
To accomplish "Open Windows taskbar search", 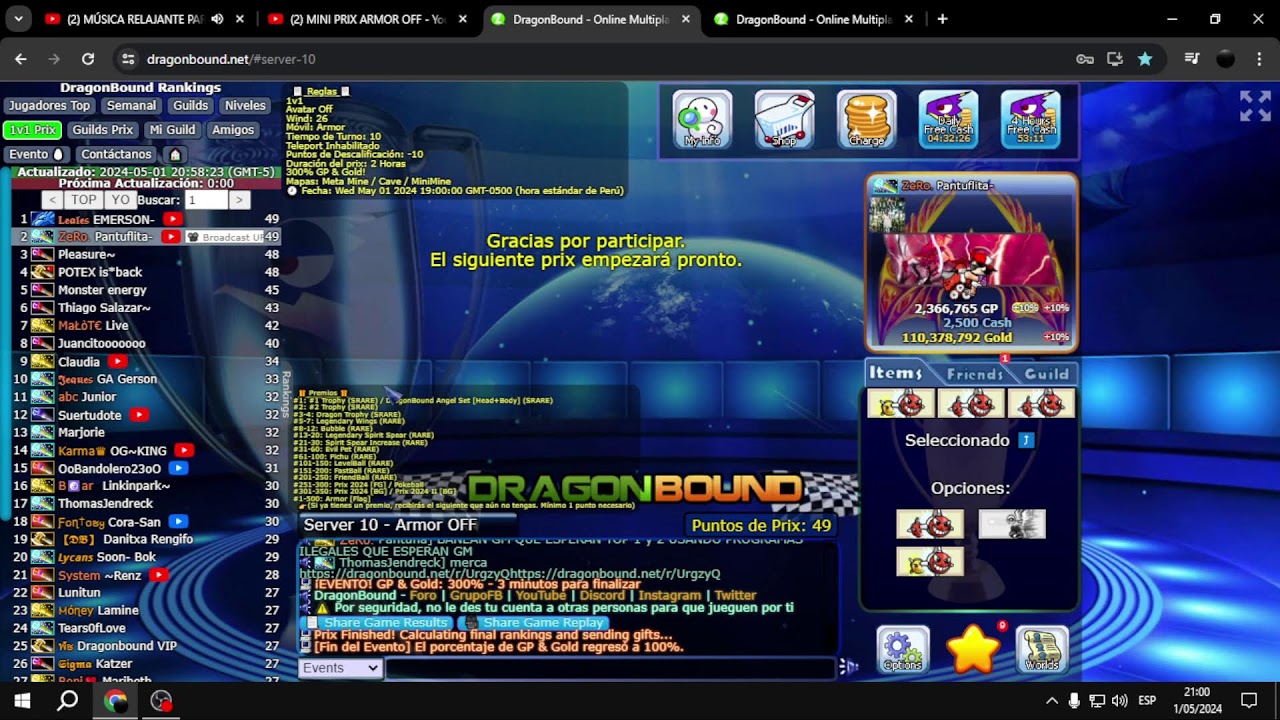I will tap(67, 701).
